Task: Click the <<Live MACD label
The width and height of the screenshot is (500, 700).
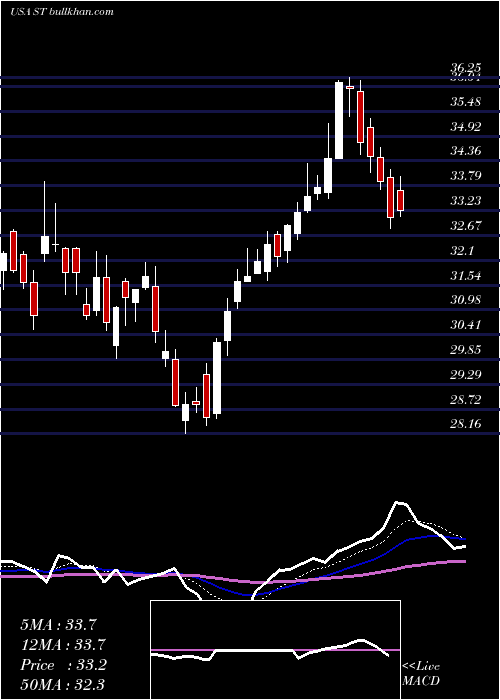Action: pyautogui.click(x=421, y=674)
